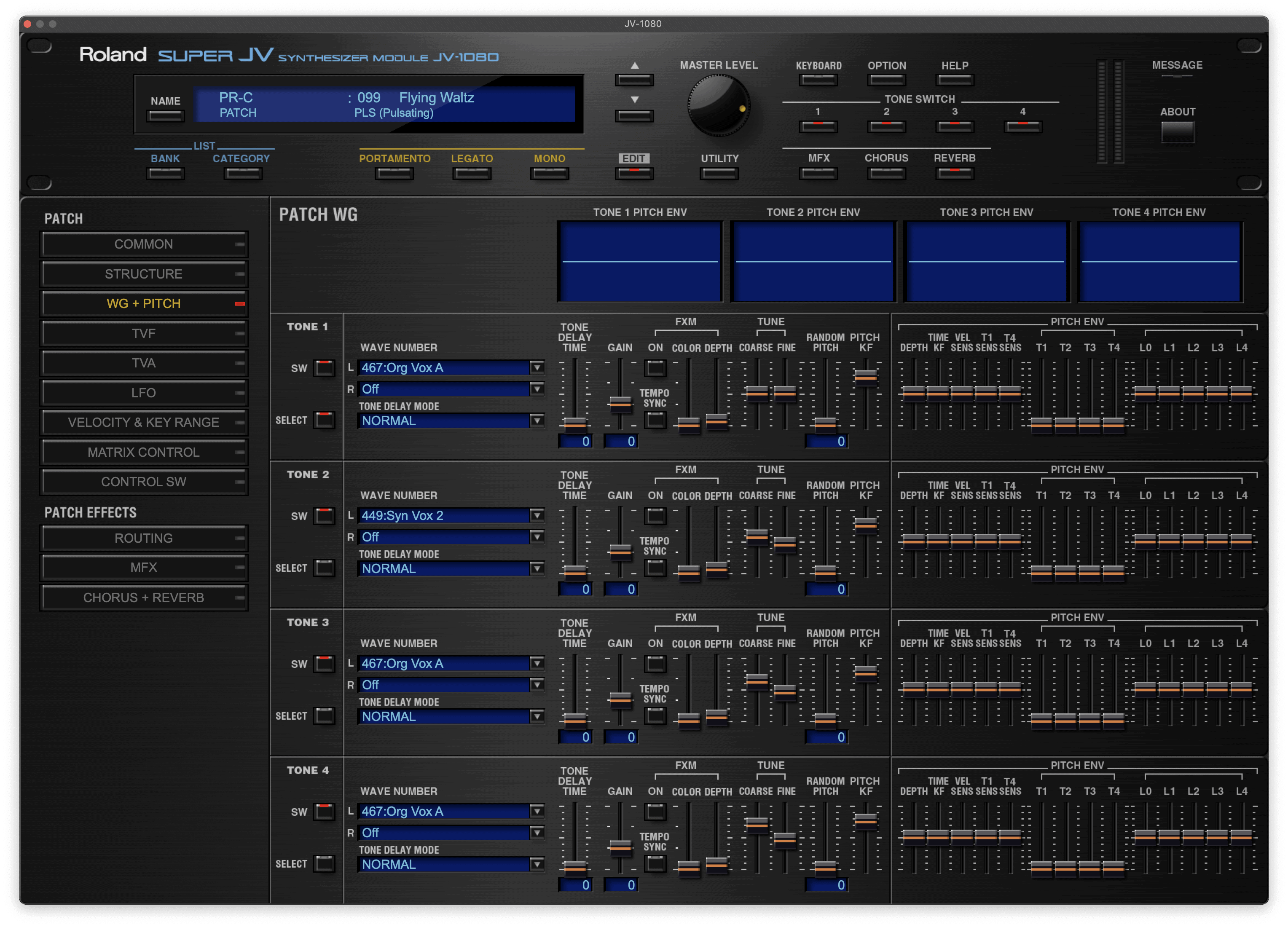Toggle the REVERB effect switch
Viewport: 1288px width, 927px height.
(x=954, y=173)
